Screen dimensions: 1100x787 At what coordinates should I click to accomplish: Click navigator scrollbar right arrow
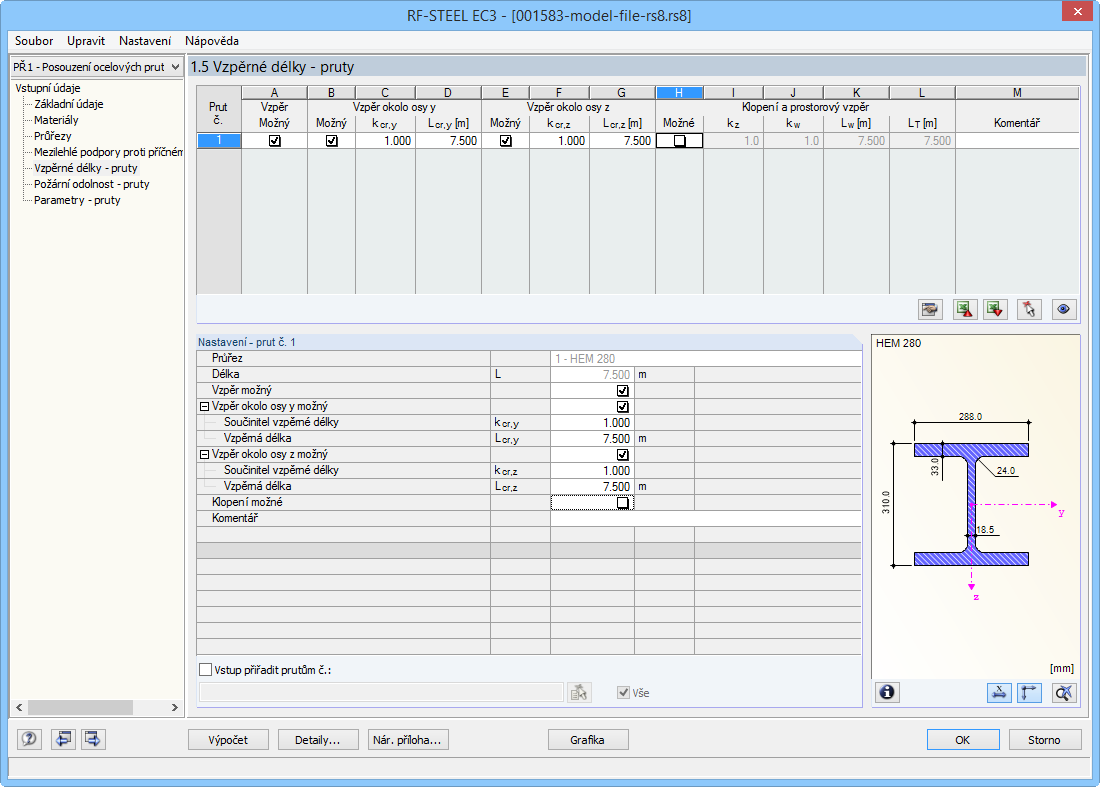[175, 707]
